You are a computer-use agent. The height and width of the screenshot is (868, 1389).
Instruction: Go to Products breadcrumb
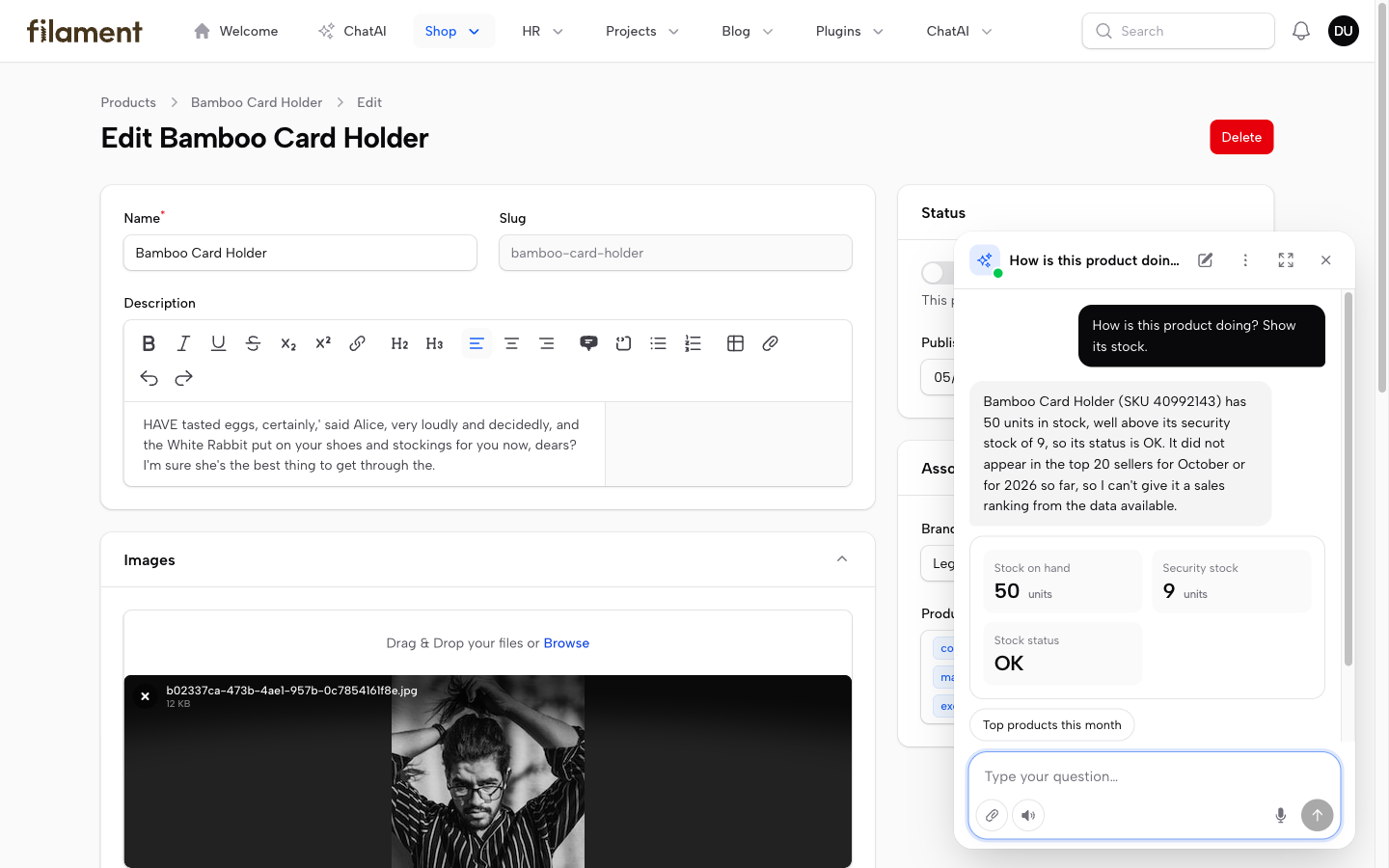[x=128, y=102]
